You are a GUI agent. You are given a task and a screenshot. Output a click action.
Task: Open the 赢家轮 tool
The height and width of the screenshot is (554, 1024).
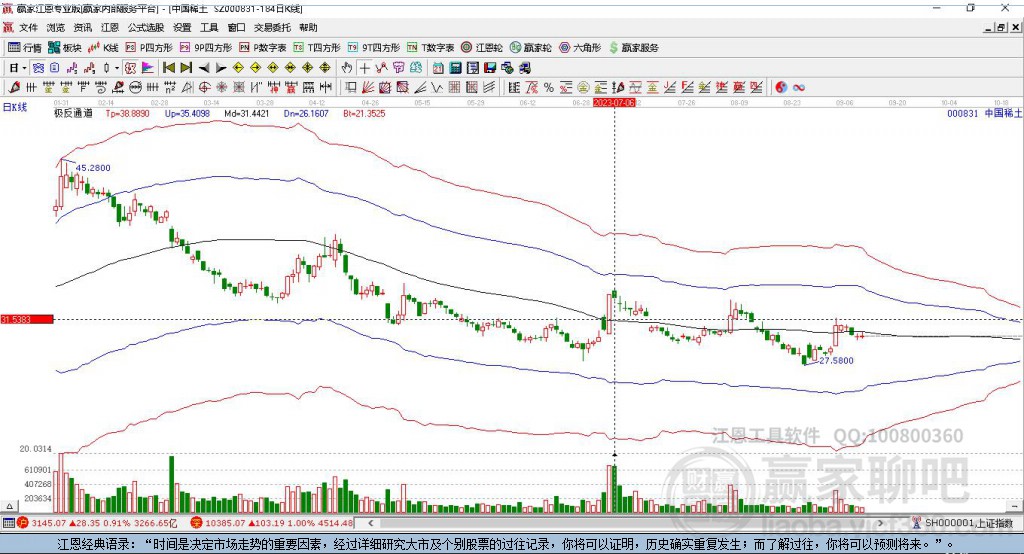click(x=530, y=48)
